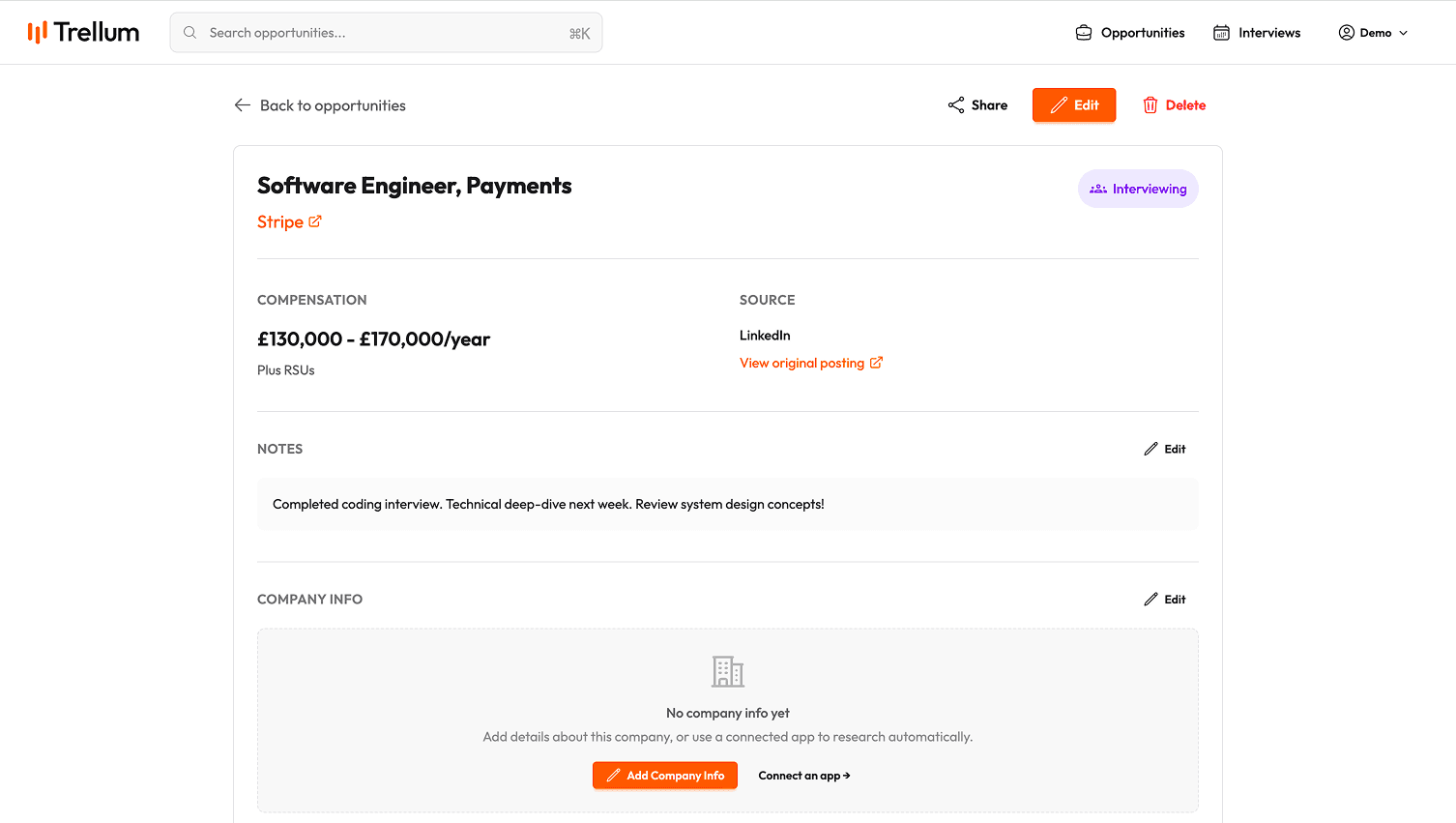Screen dimensions: 1456x823
Task: Click the pencil icon in Company Info section
Action: click(1150, 600)
